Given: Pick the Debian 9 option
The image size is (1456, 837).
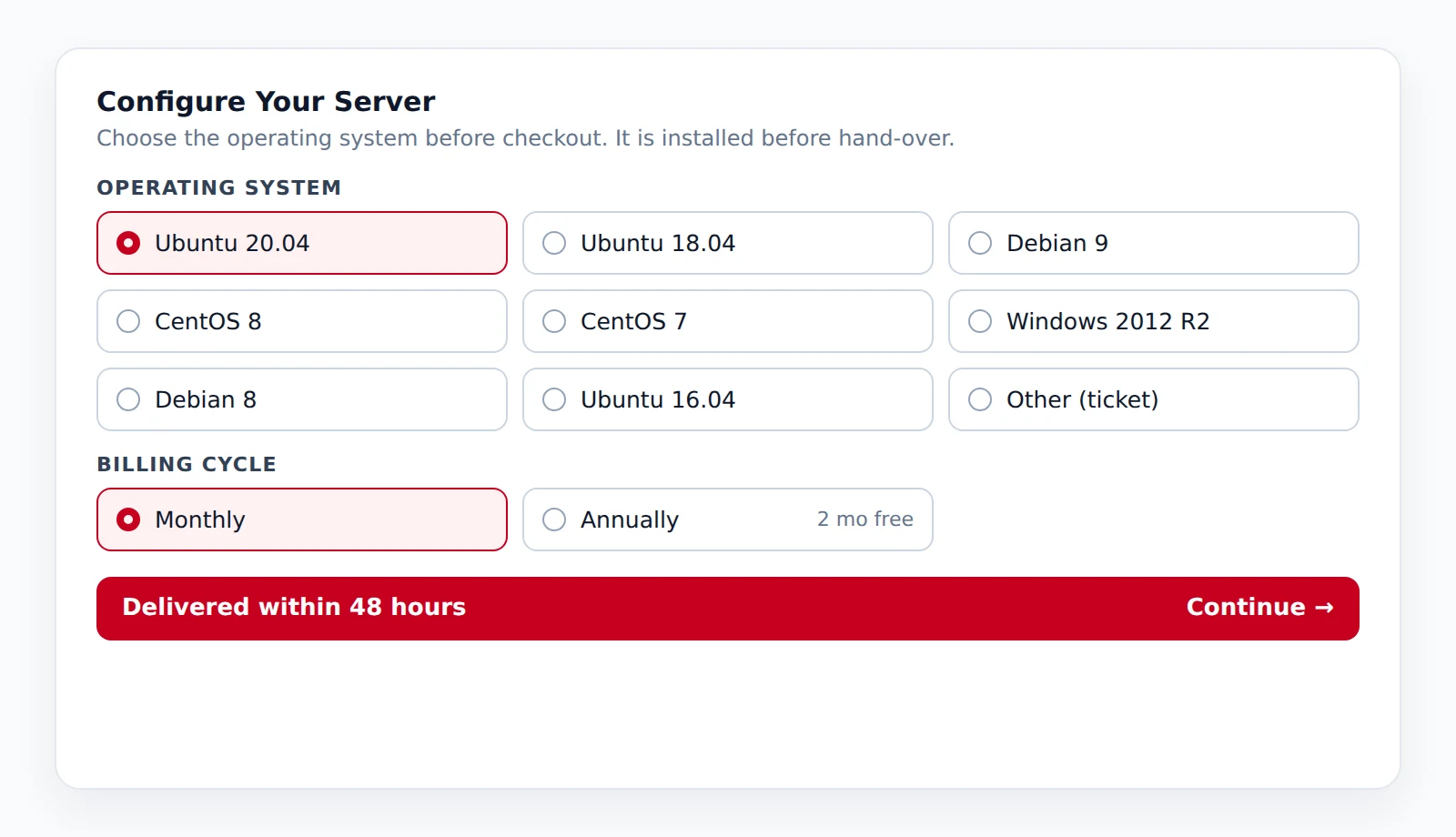Looking at the screenshot, I should (1154, 243).
